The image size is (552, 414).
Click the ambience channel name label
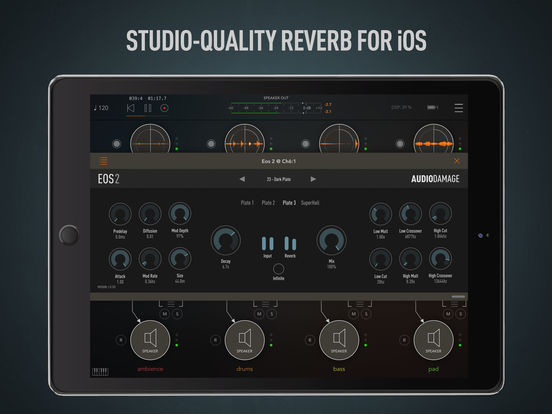click(x=150, y=369)
